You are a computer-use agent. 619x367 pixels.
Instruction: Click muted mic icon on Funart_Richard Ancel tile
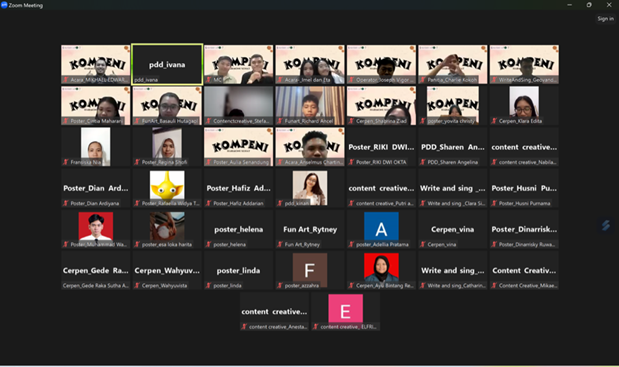pos(280,121)
